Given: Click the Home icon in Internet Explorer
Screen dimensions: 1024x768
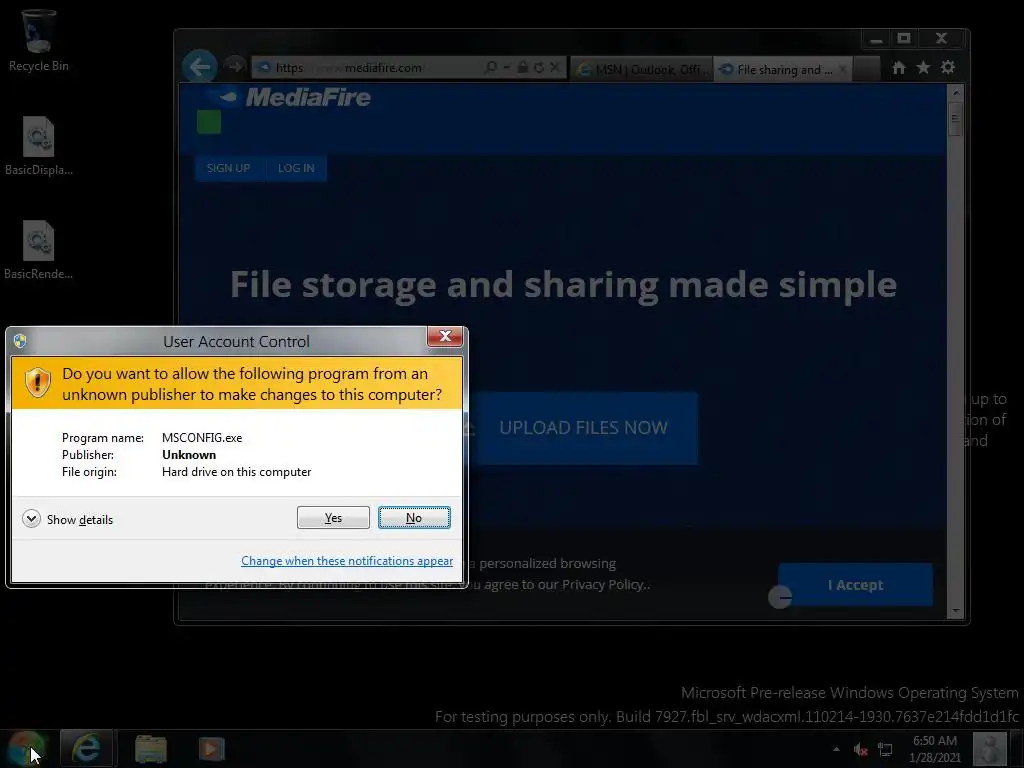Looking at the screenshot, I should 899,68.
